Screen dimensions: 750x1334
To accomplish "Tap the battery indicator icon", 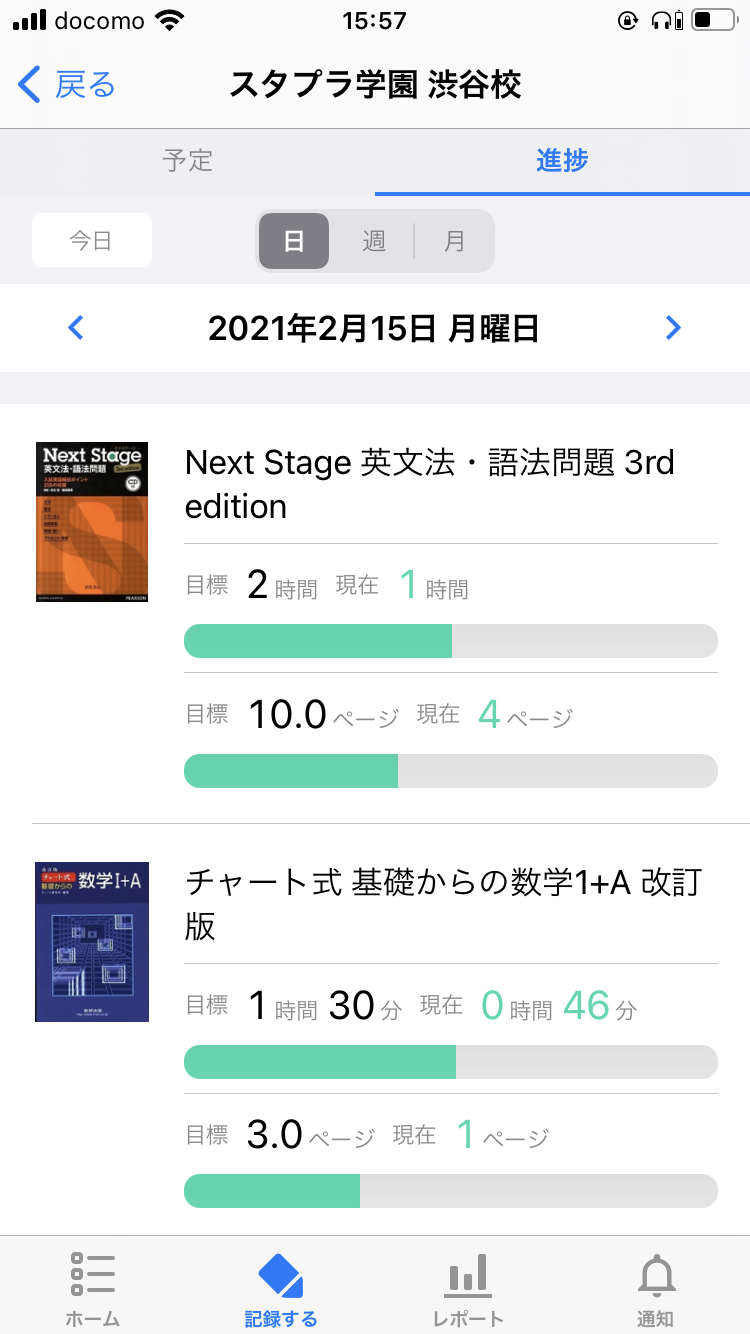I will pos(713,20).
